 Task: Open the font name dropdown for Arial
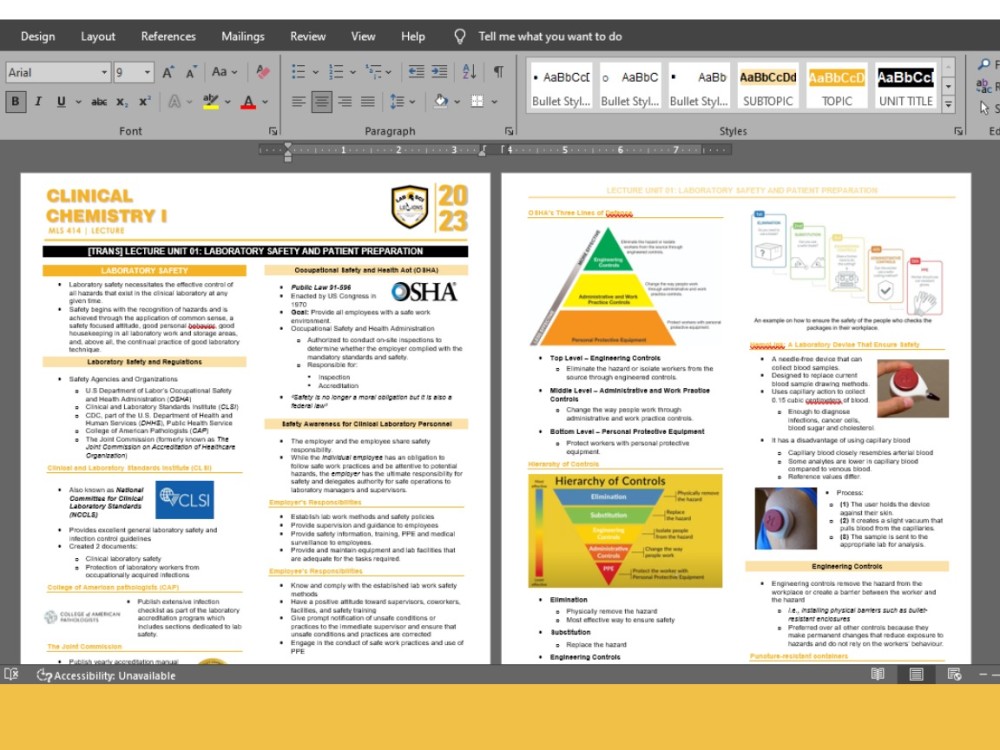tap(104, 72)
